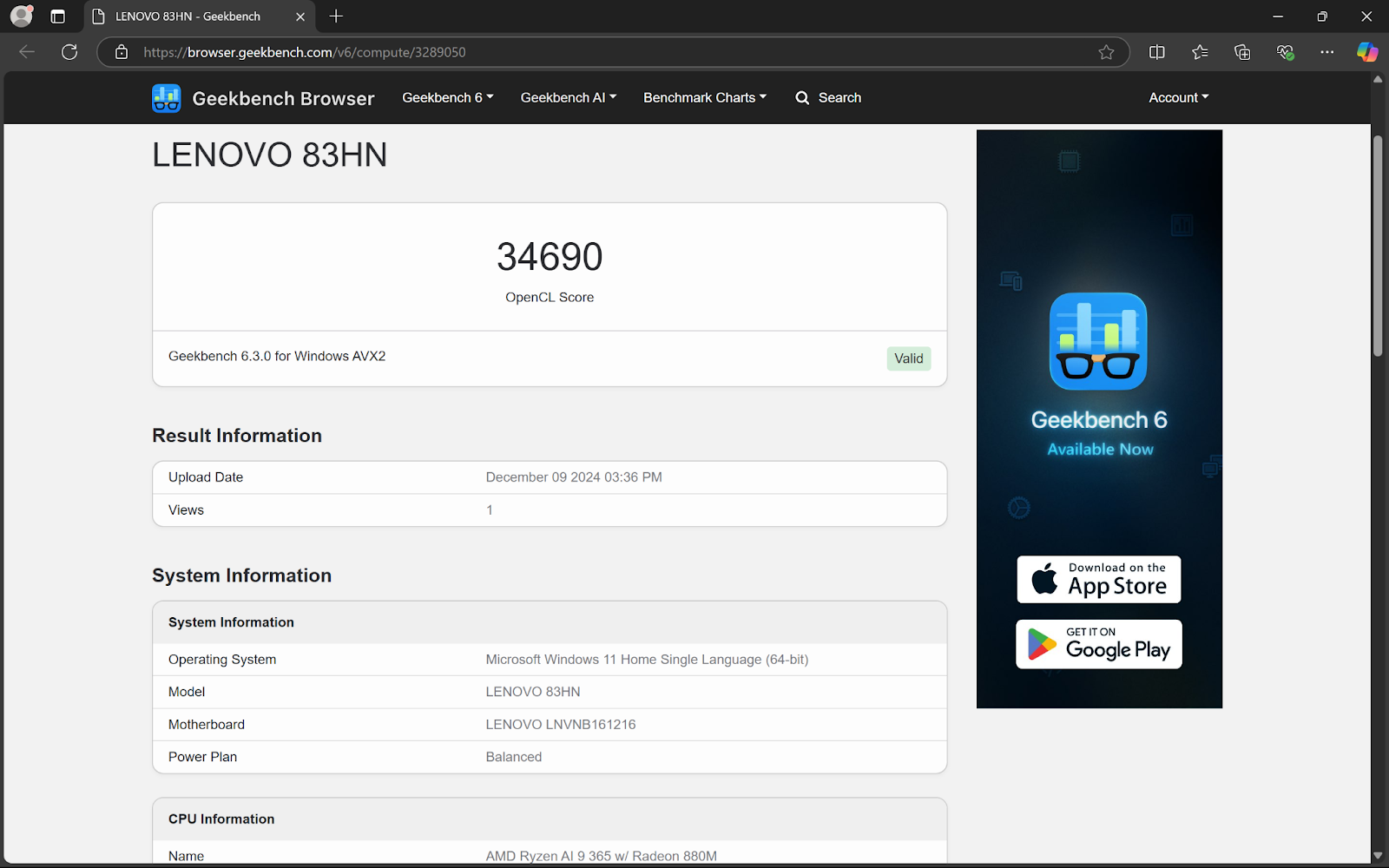Restore down the browser window
This screenshot has width=1389, height=868.
1322,16
